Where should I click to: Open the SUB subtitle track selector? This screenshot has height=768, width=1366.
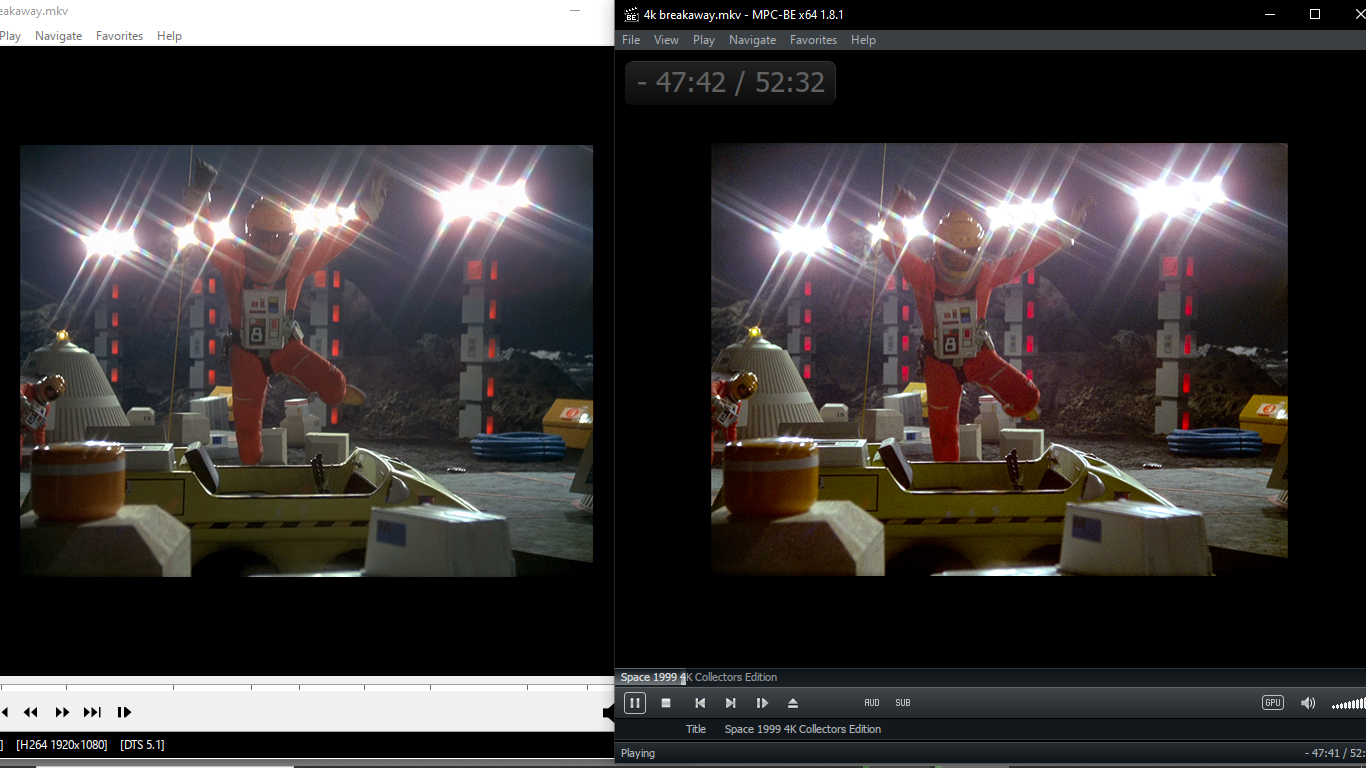903,703
